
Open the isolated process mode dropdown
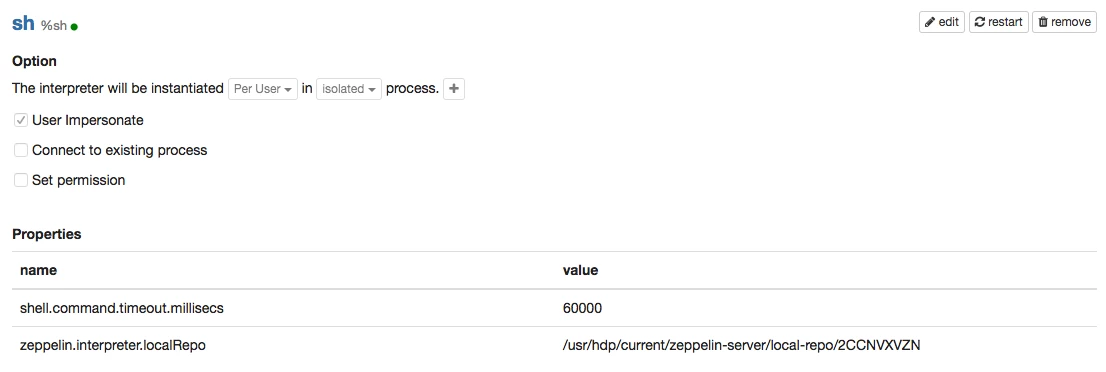(348, 89)
